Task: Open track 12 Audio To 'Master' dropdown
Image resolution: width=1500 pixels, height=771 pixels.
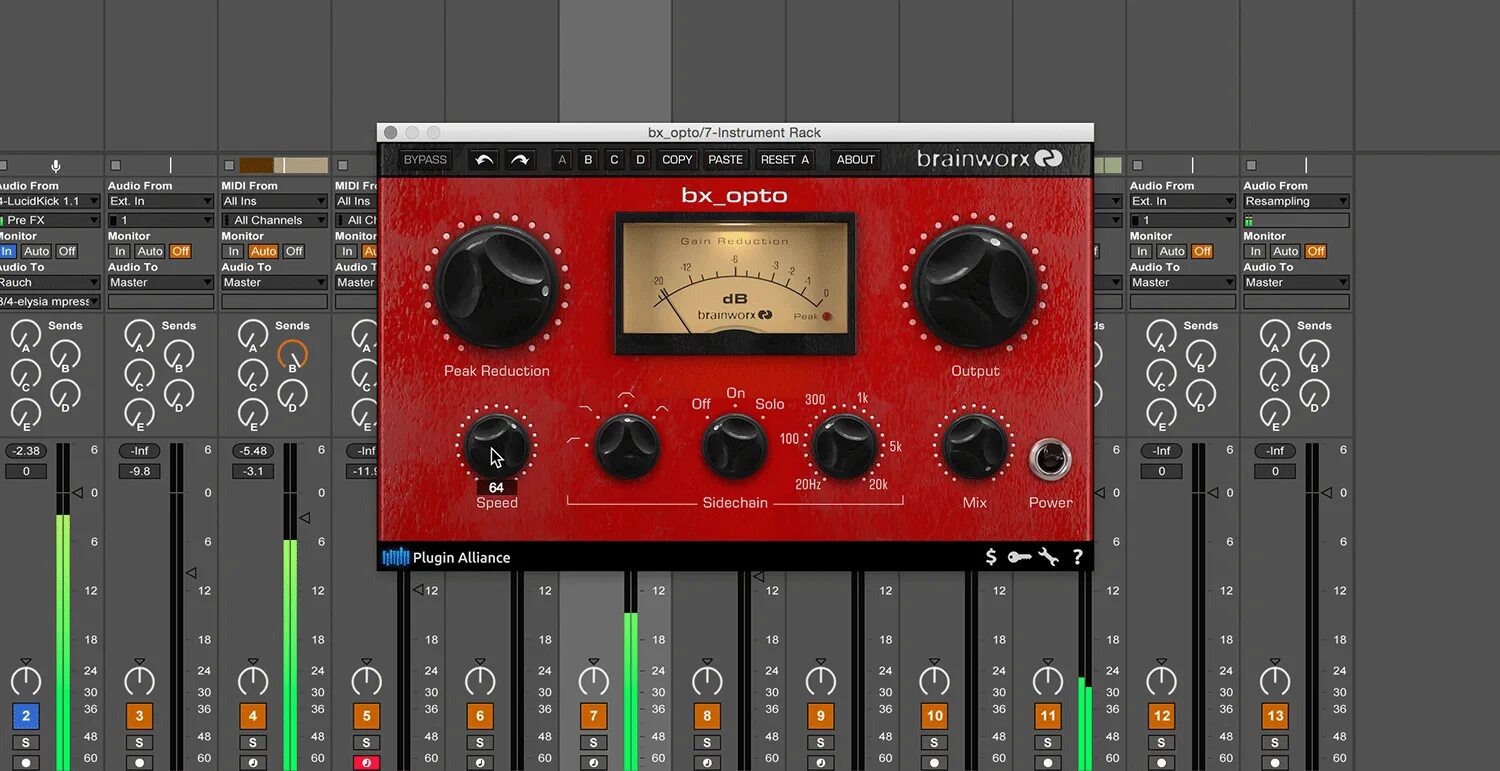Action: point(1183,283)
